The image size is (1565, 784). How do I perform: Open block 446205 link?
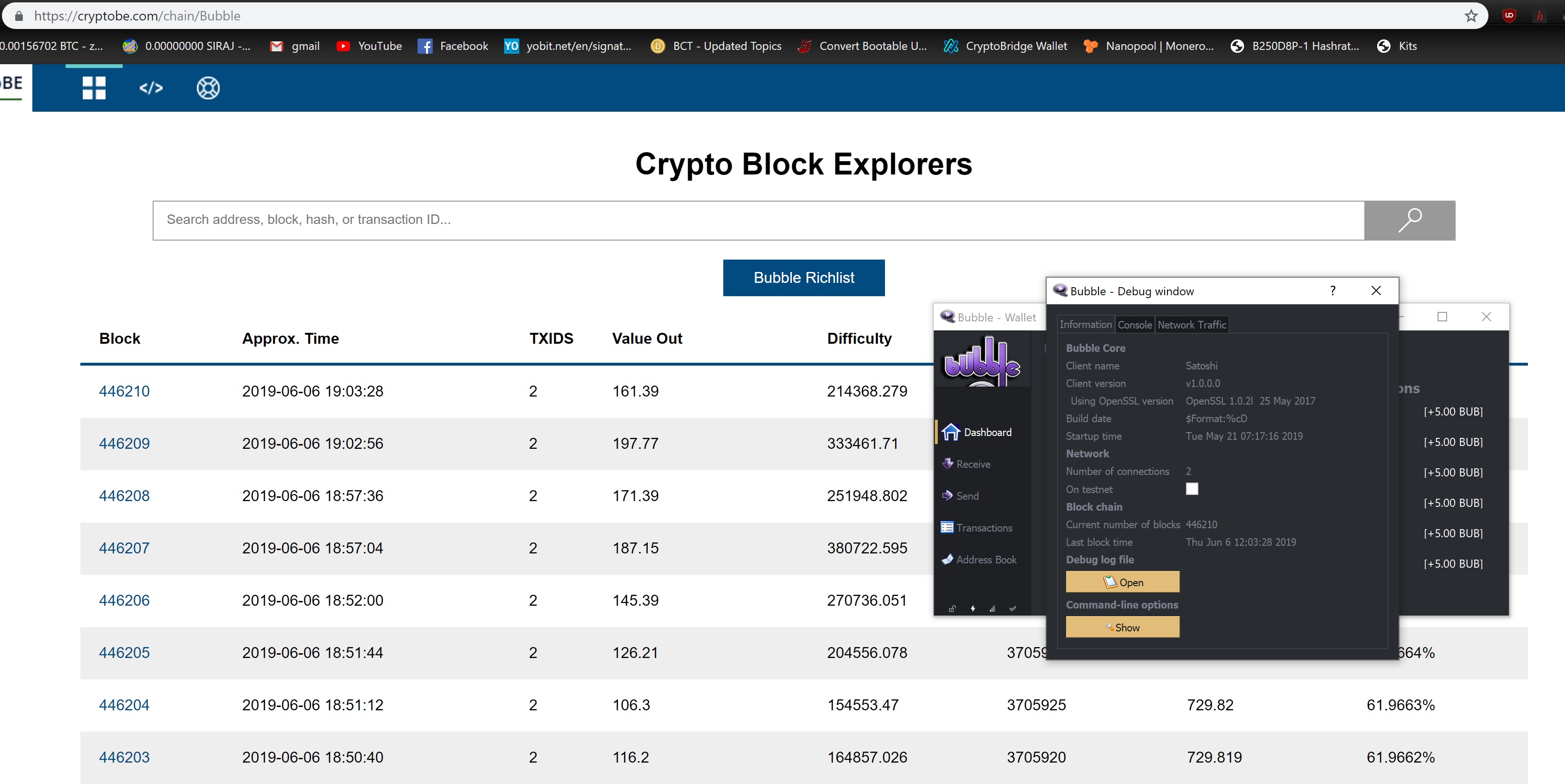(x=124, y=652)
